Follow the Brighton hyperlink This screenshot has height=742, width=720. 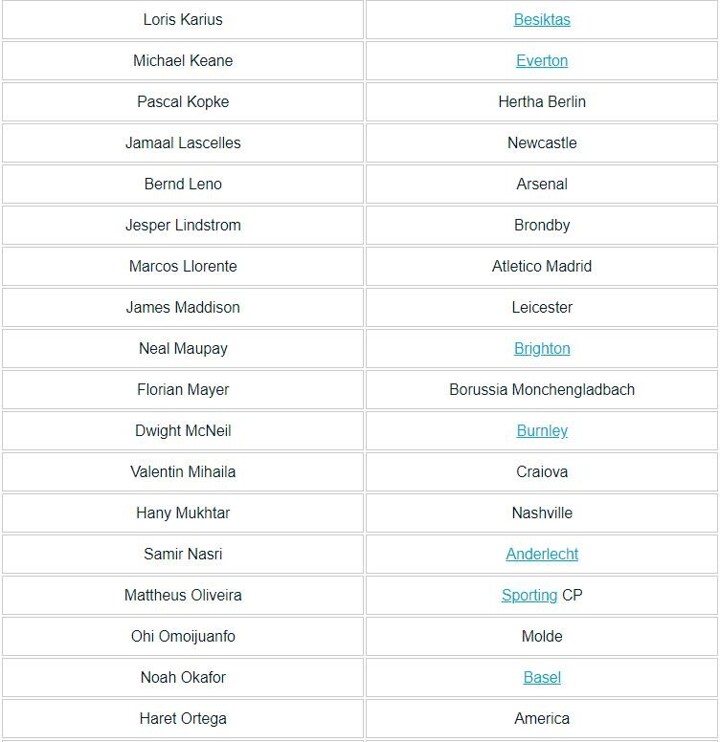point(542,349)
